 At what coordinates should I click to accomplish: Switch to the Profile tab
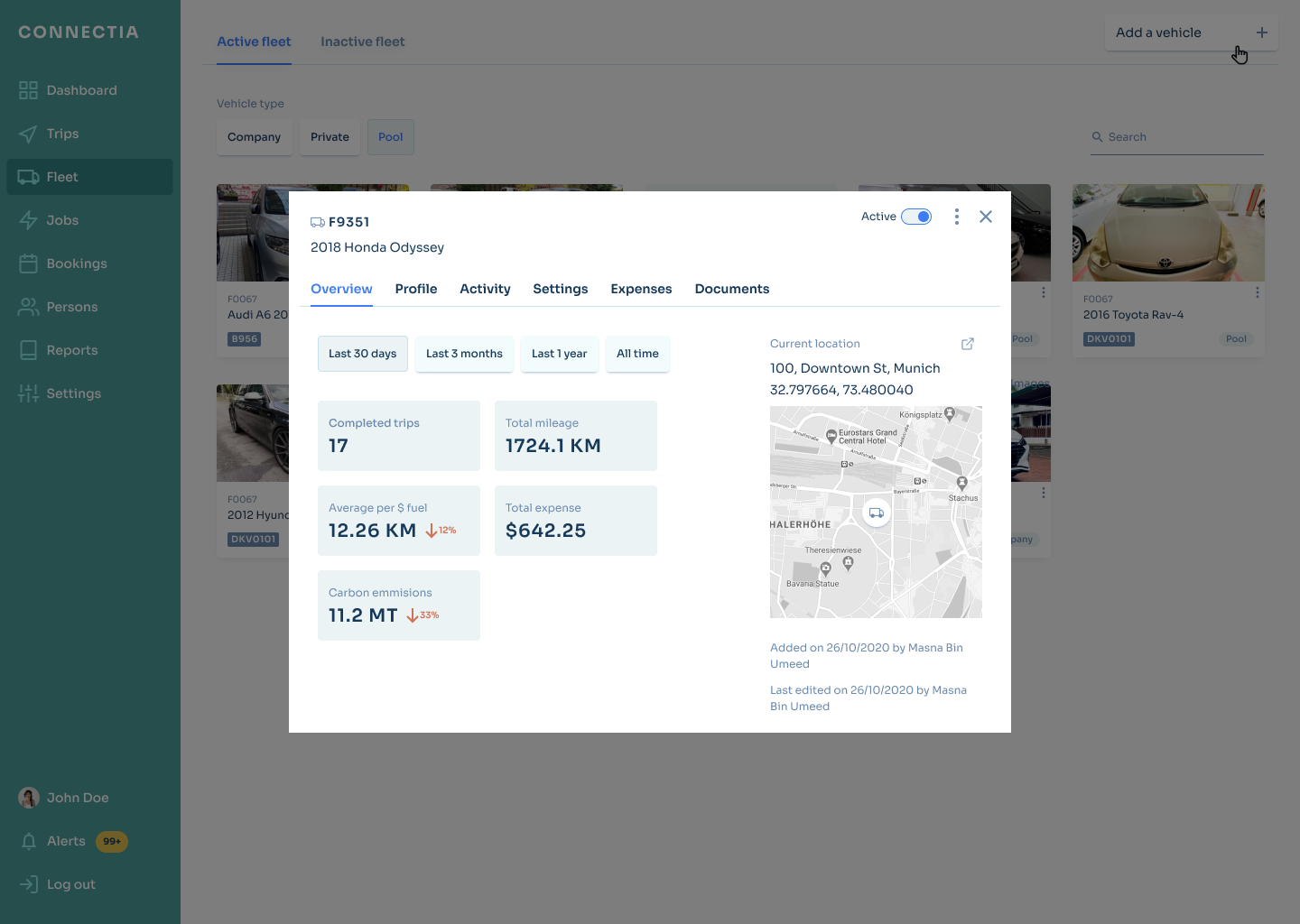416,289
